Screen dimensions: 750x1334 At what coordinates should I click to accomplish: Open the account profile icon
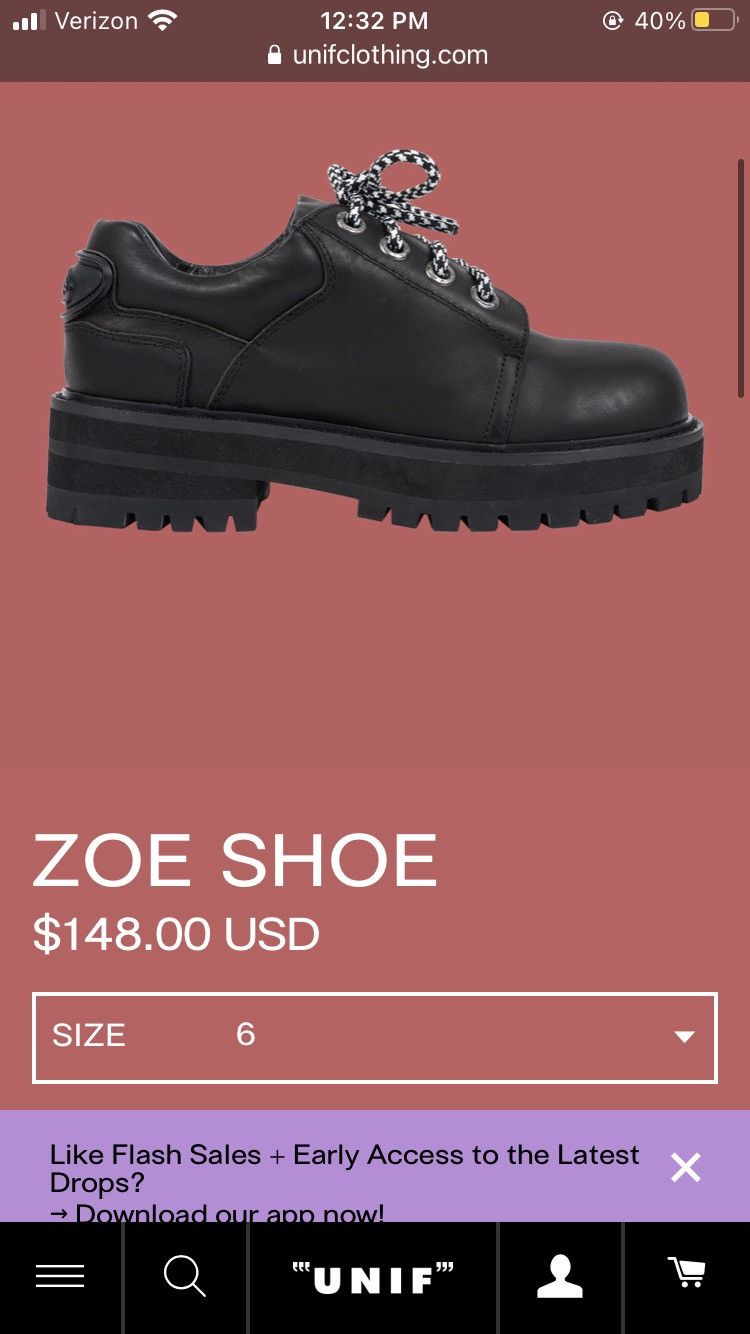click(x=560, y=1276)
